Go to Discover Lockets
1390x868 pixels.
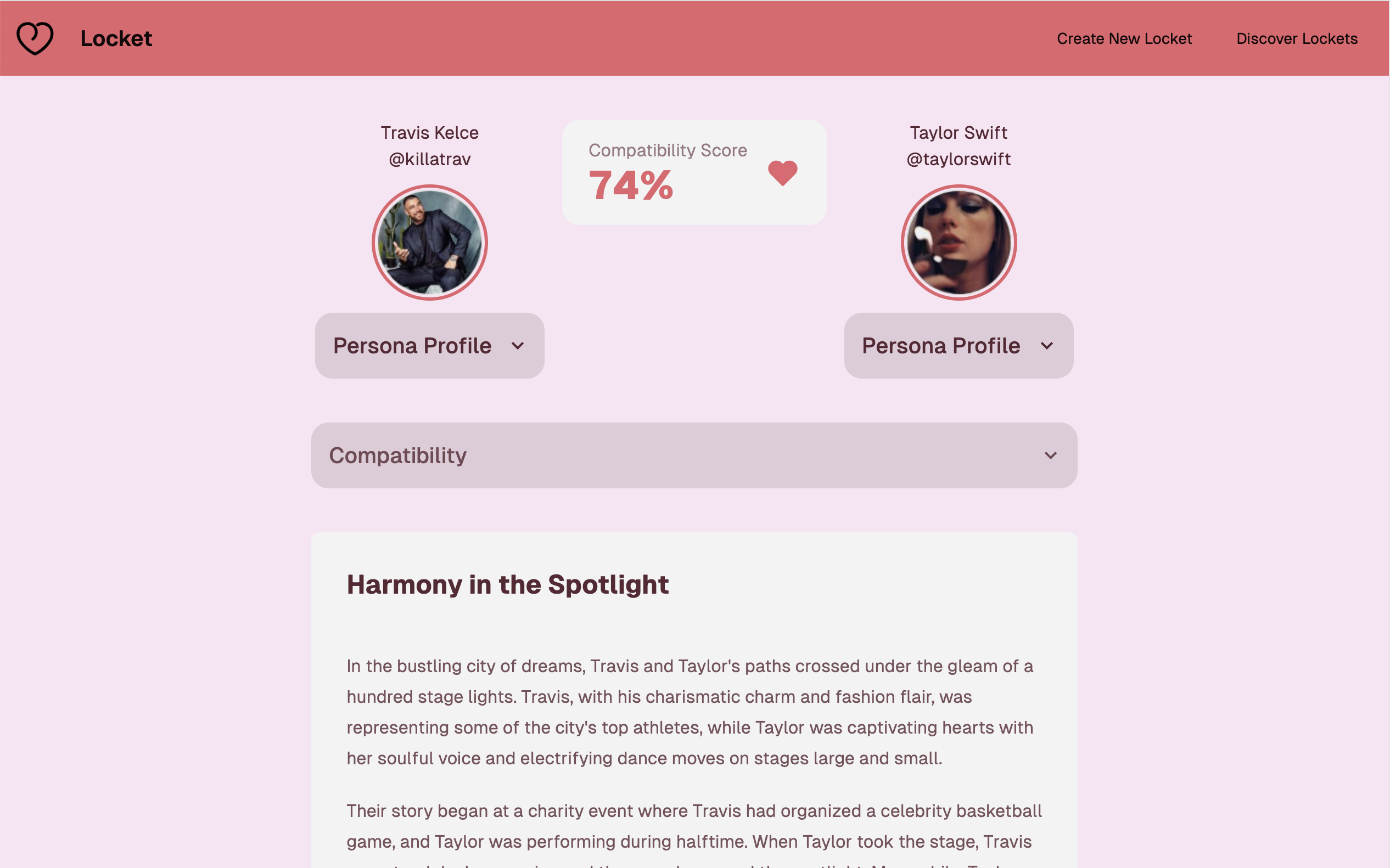[1296, 38]
